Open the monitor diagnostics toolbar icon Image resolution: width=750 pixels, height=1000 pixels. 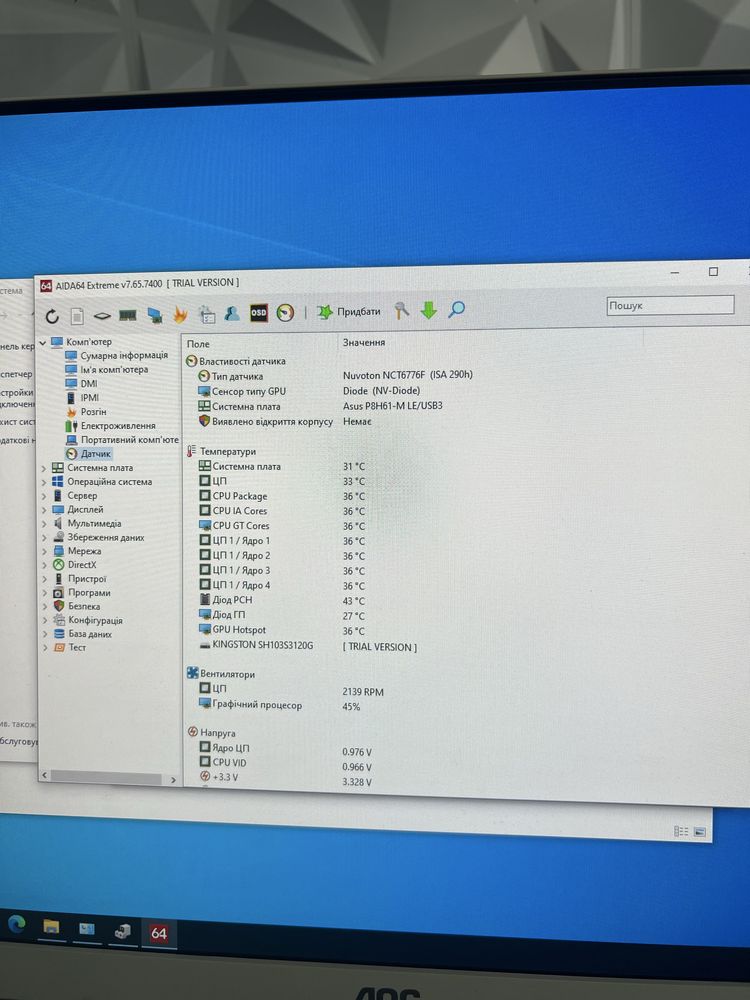pyautogui.click(x=154, y=315)
